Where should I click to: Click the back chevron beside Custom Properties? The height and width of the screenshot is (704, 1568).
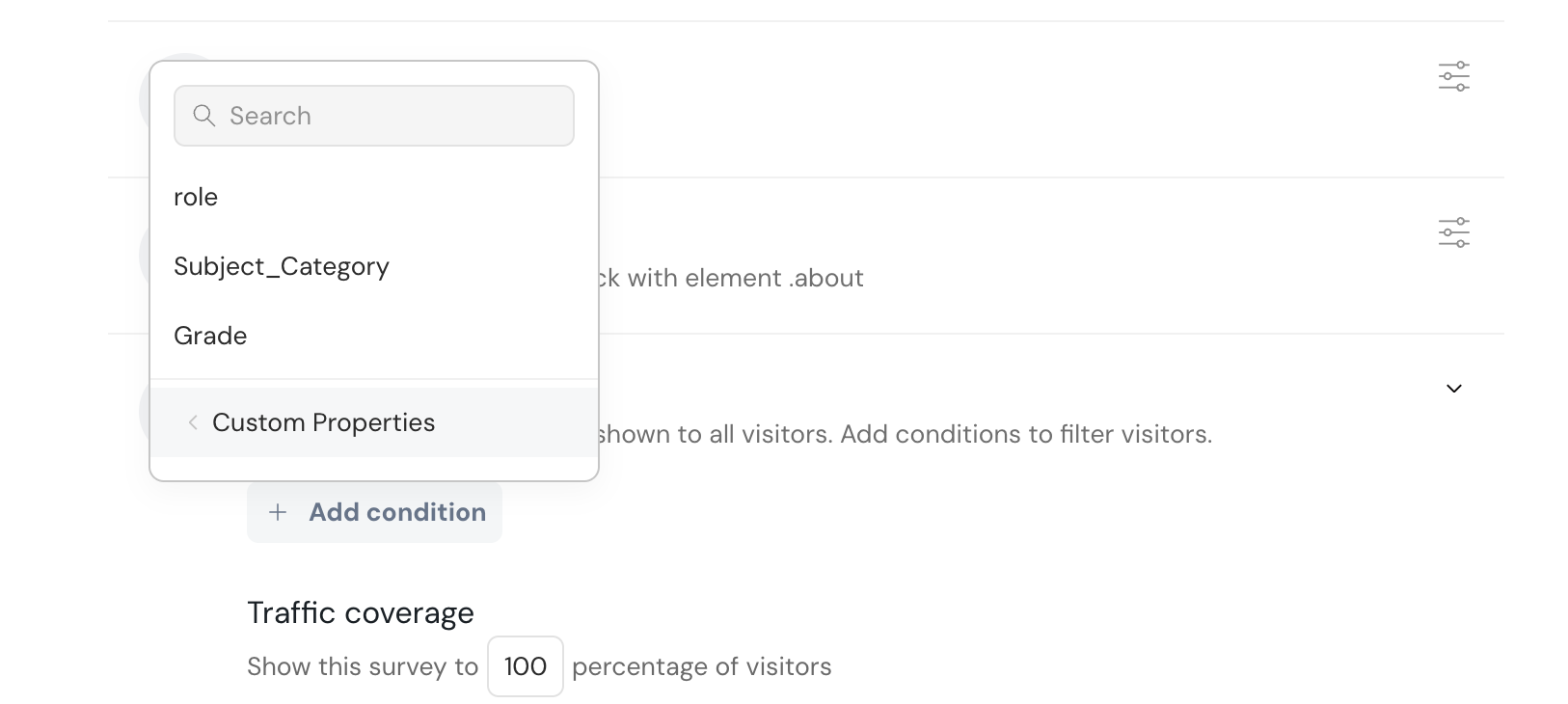click(193, 422)
